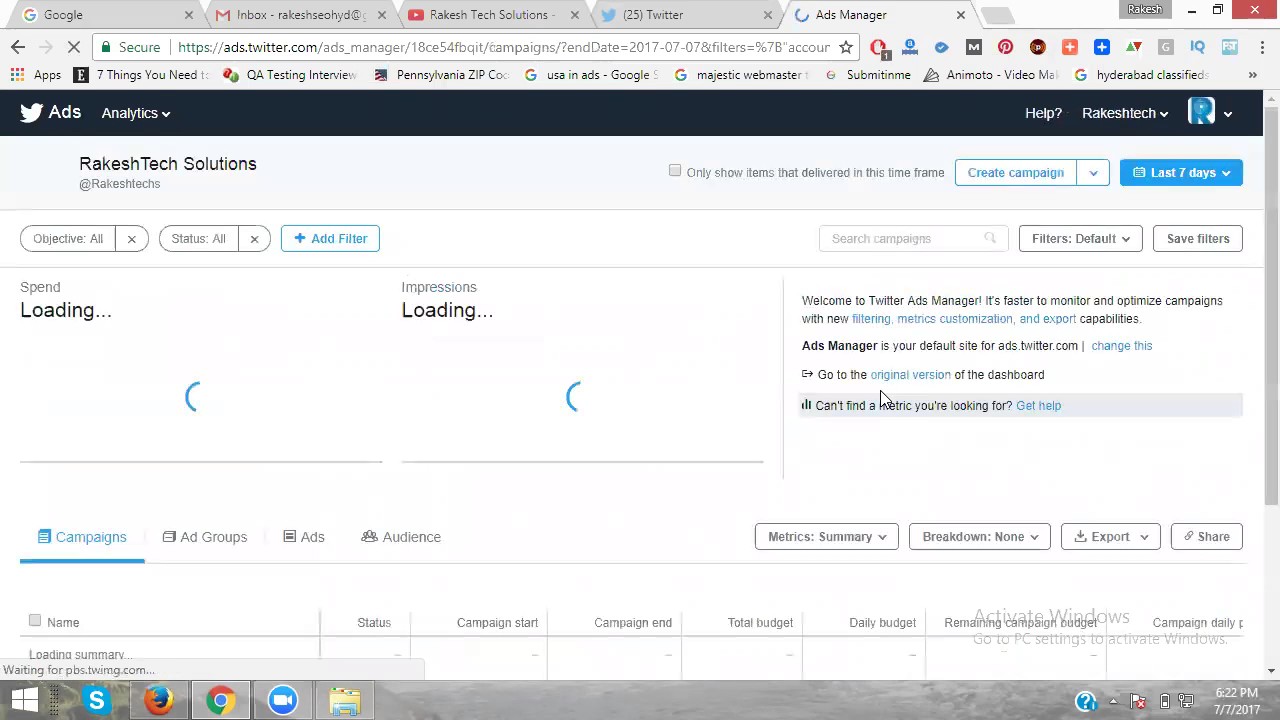Click the blue plus extension icon

[1101, 47]
